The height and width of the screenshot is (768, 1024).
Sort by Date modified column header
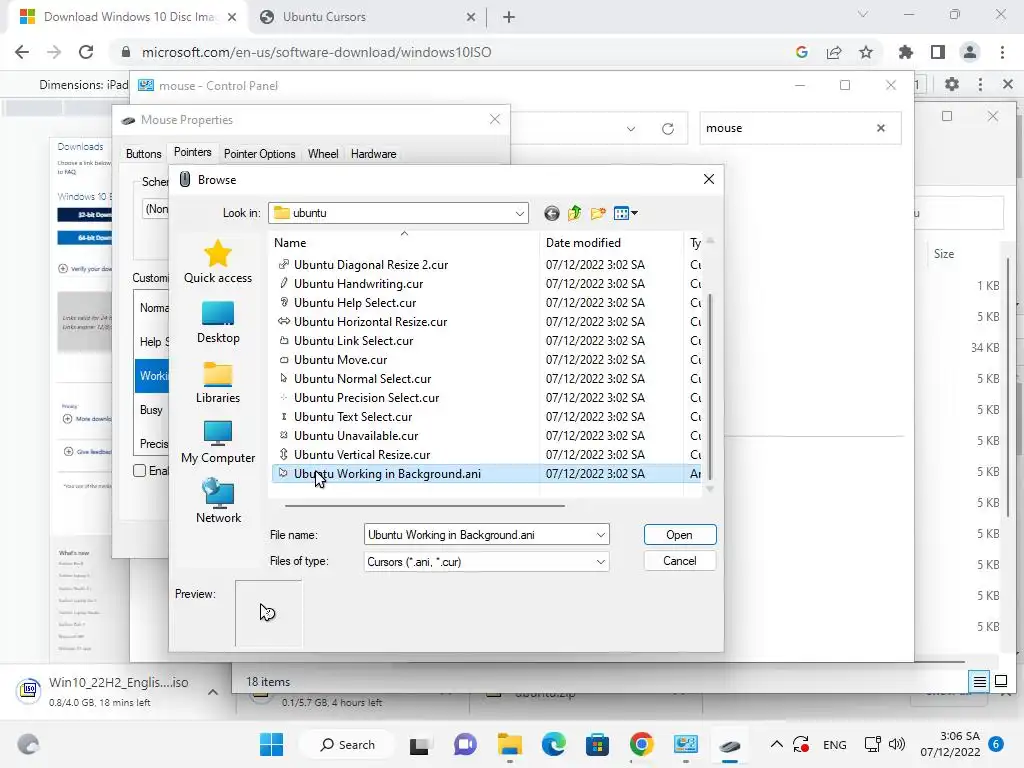611,242
